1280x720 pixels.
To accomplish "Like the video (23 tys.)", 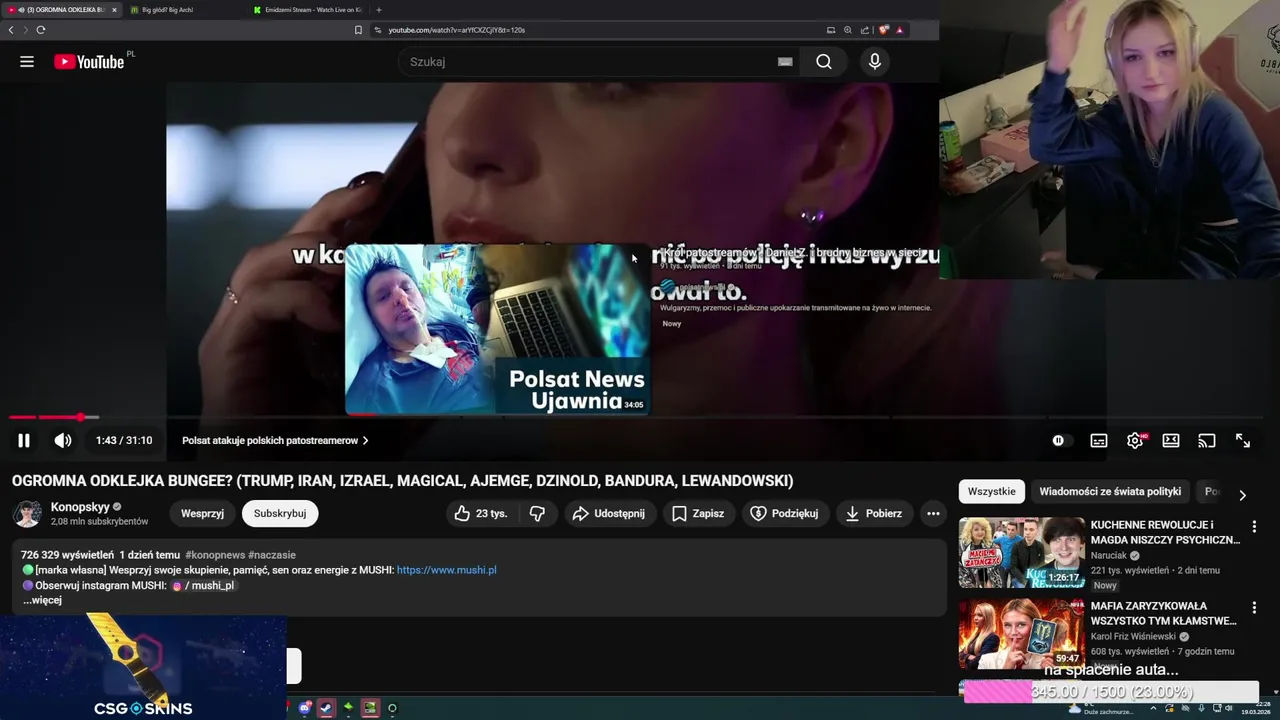I will coord(481,513).
